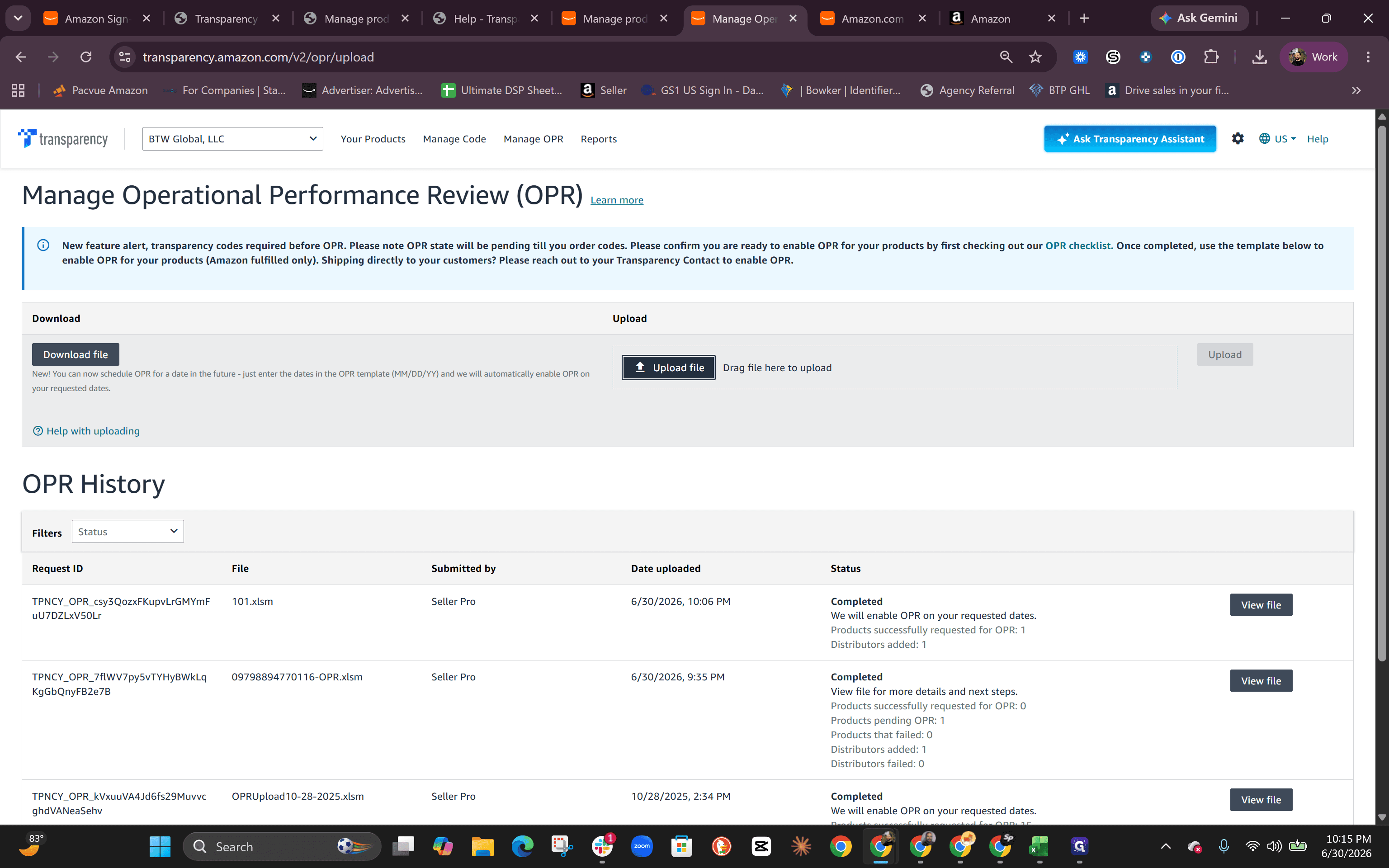Open Slack from the taskbar

[602, 846]
